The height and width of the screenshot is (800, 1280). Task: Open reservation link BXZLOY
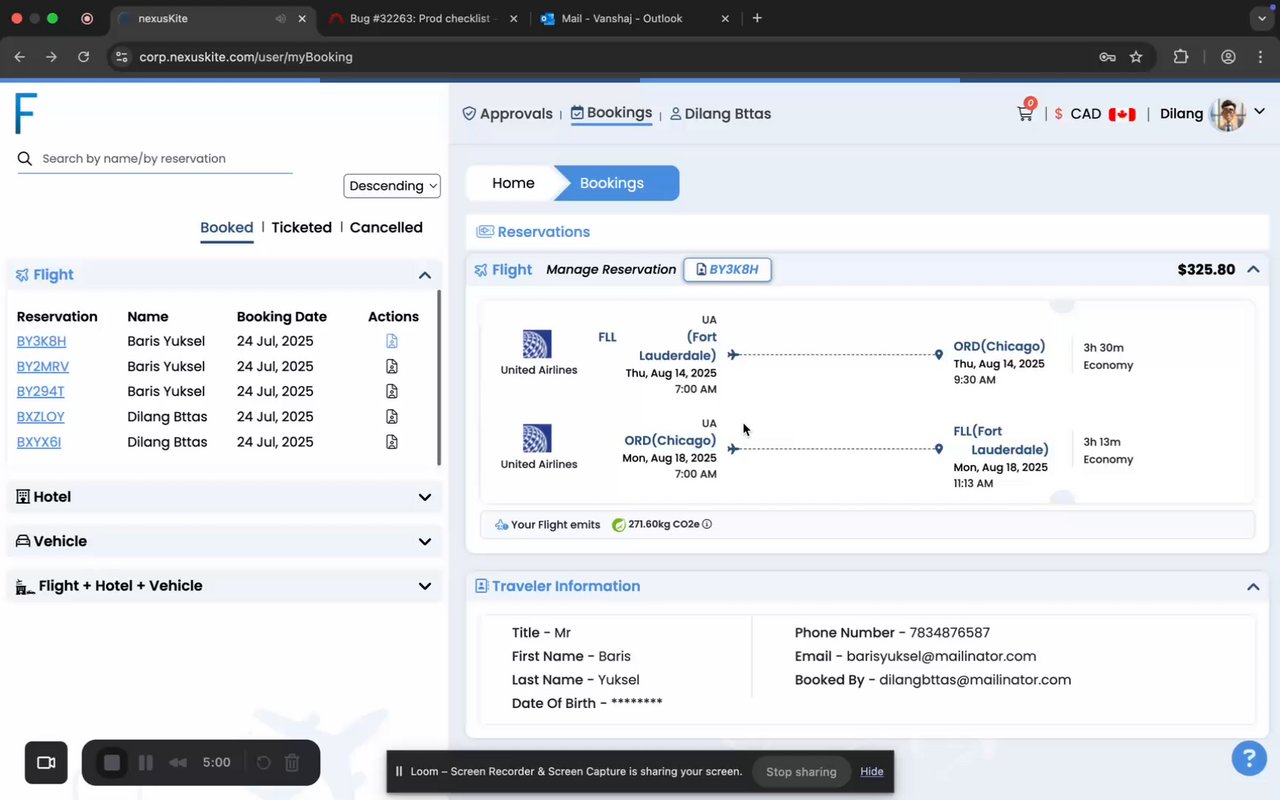click(40, 416)
